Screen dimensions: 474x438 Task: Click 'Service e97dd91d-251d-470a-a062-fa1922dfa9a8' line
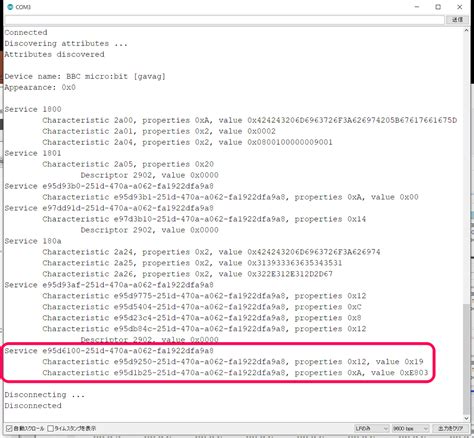pyautogui.click(x=109, y=208)
